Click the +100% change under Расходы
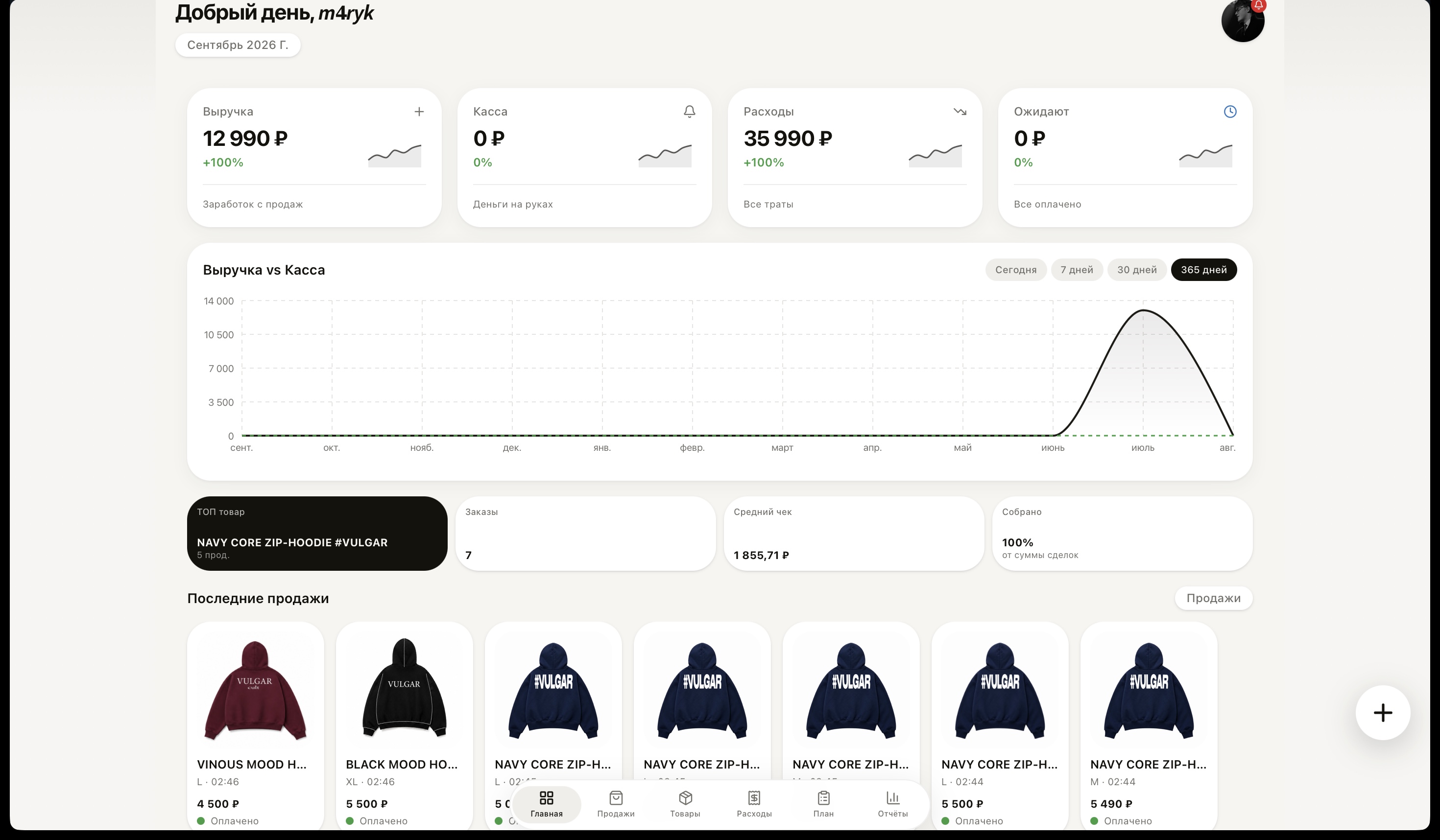This screenshot has height=840, width=1440. 764,163
